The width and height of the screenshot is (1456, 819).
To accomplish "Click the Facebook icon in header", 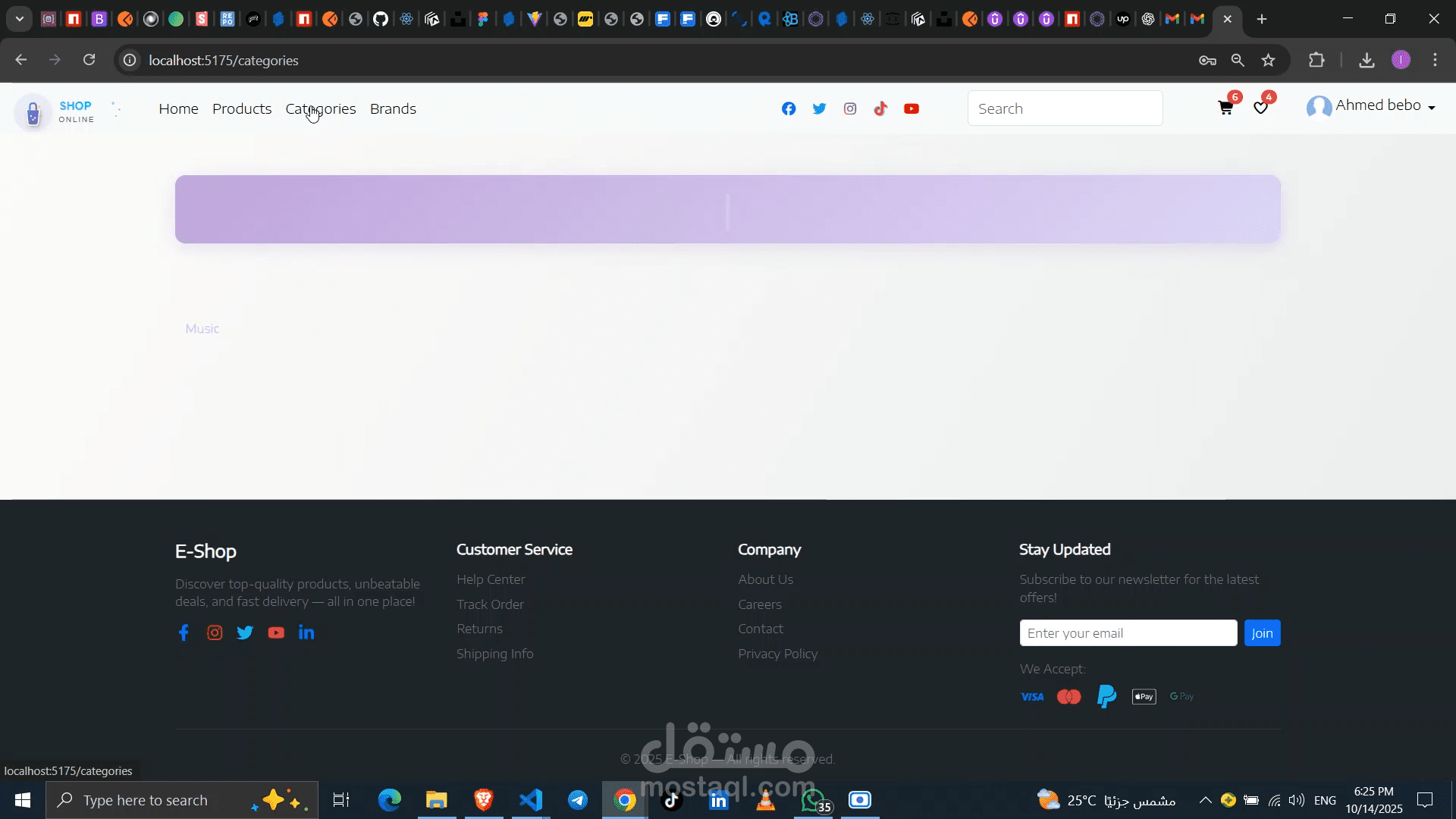I will (x=789, y=108).
